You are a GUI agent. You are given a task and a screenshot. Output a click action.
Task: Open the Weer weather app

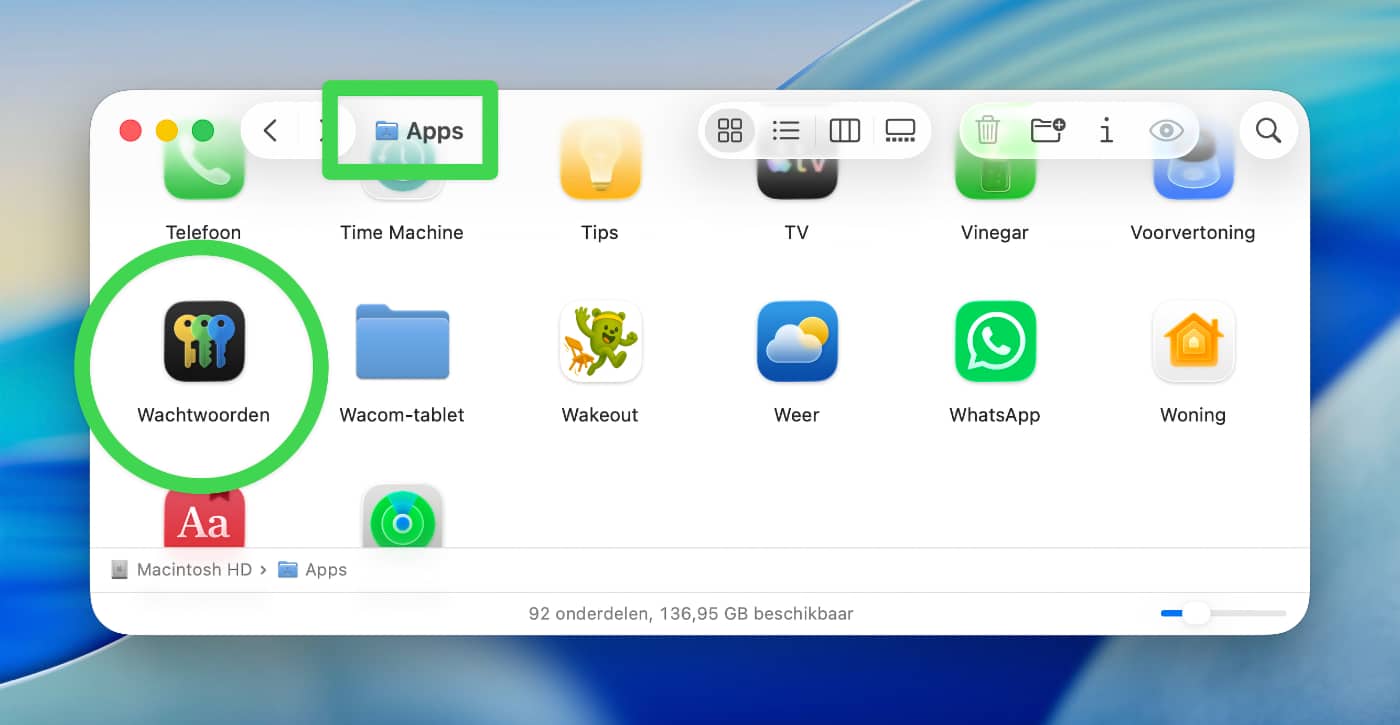click(797, 341)
